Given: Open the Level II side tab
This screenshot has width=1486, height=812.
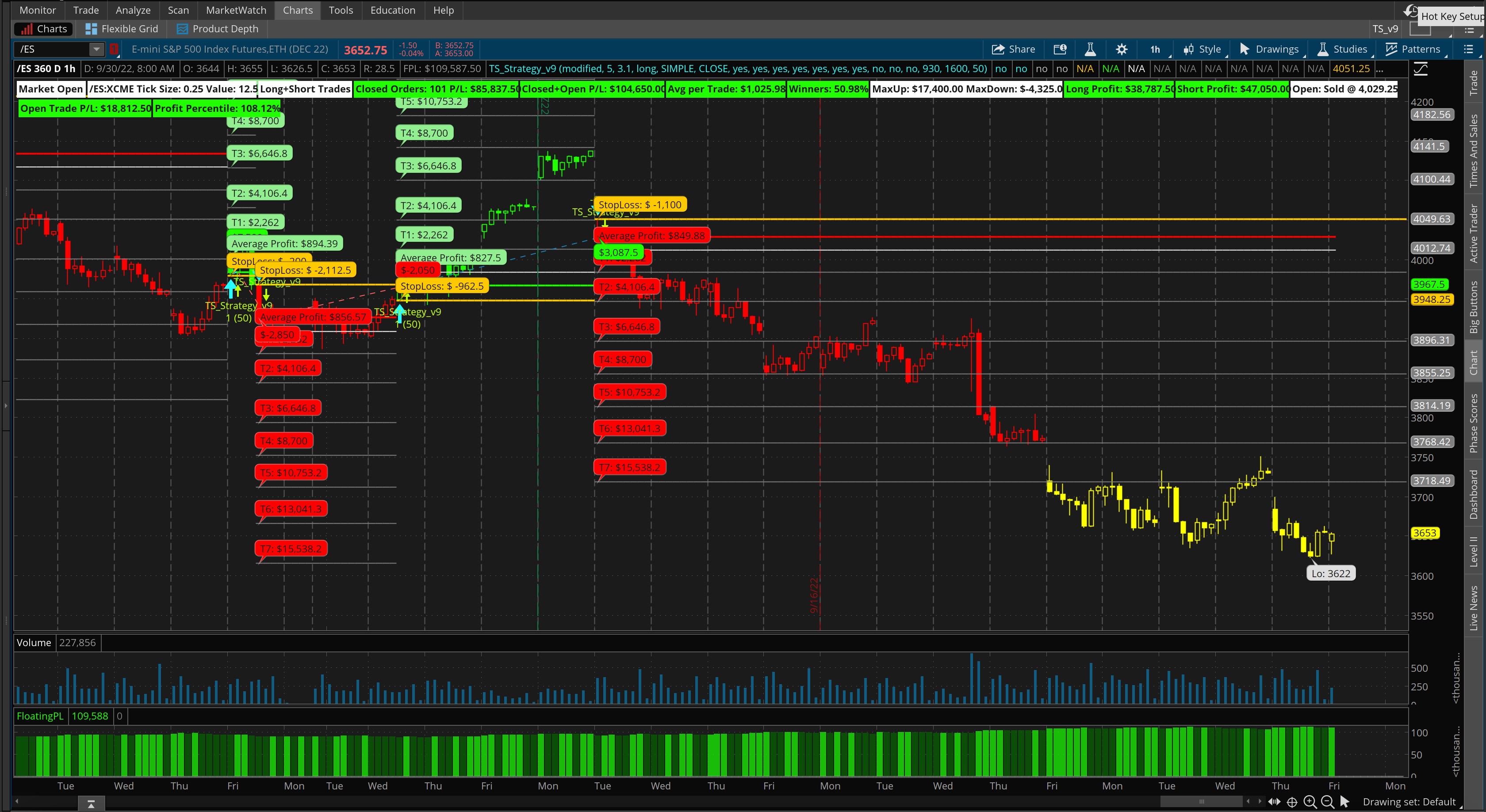Looking at the screenshot, I should point(1473,552).
